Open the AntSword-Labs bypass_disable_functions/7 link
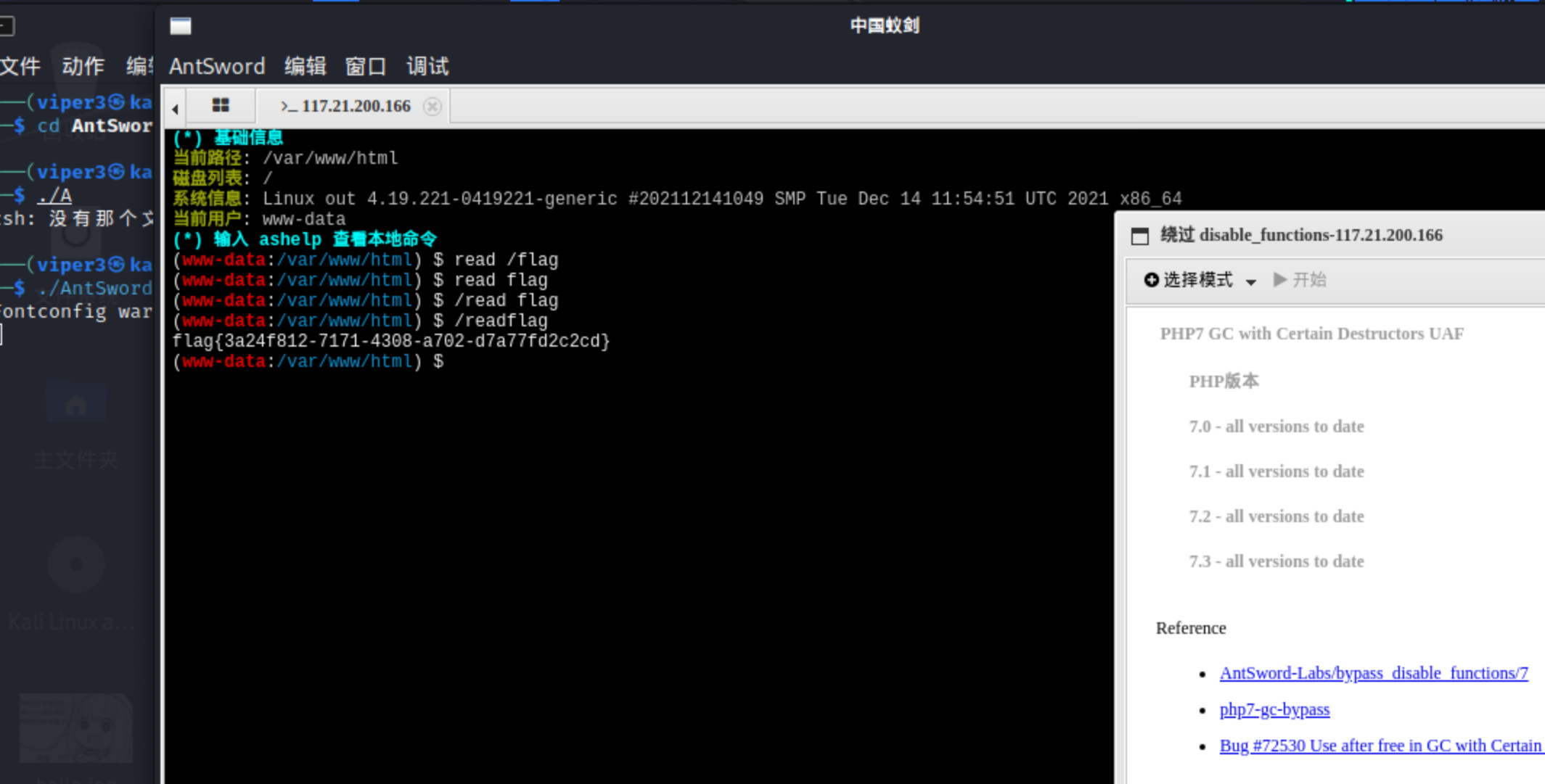Screen dimensions: 1545x784 pyautogui.click(x=1374, y=673)
